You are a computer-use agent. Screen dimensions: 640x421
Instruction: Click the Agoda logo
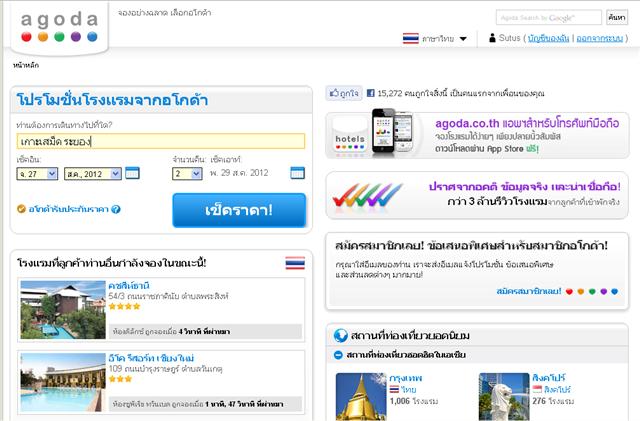[60, 27]
